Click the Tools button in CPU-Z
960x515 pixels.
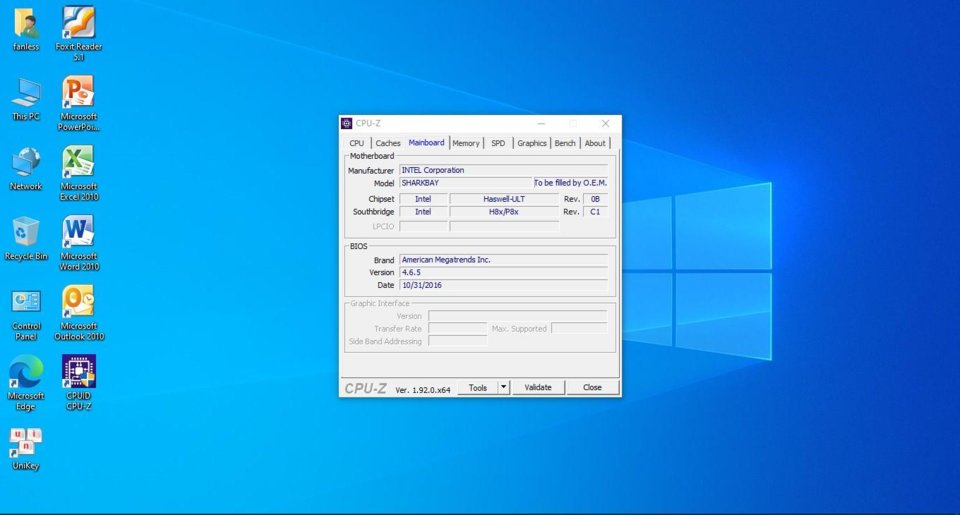pos(478,387)
